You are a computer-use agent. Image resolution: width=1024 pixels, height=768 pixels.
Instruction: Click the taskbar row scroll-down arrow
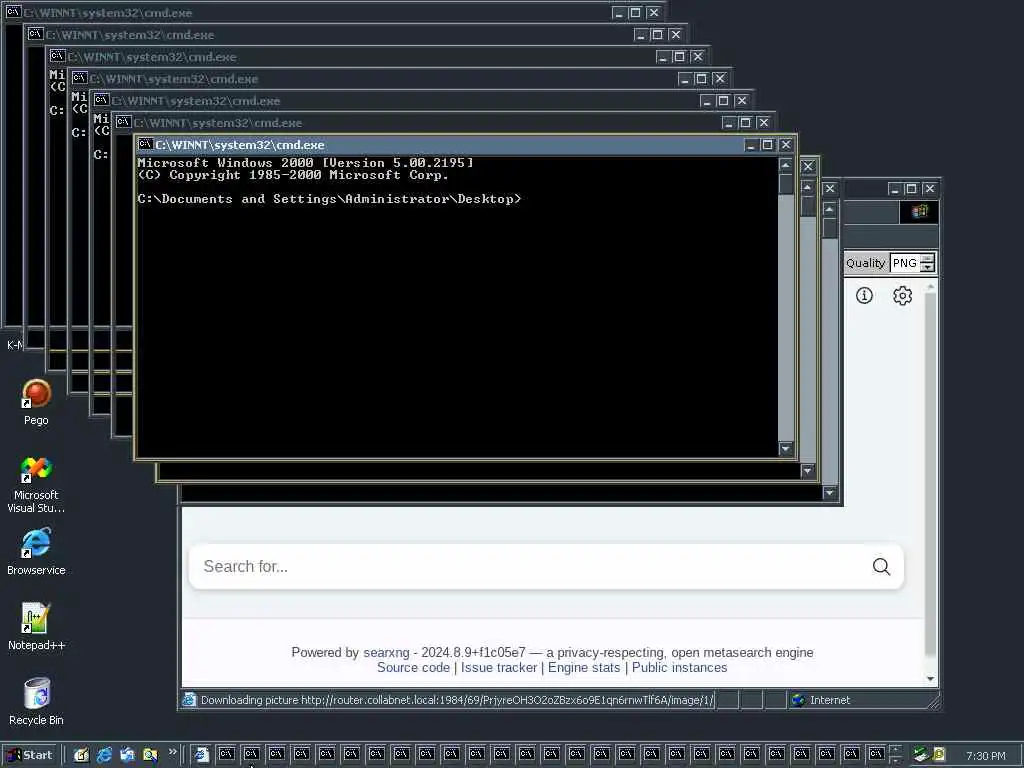coord(895,760)
